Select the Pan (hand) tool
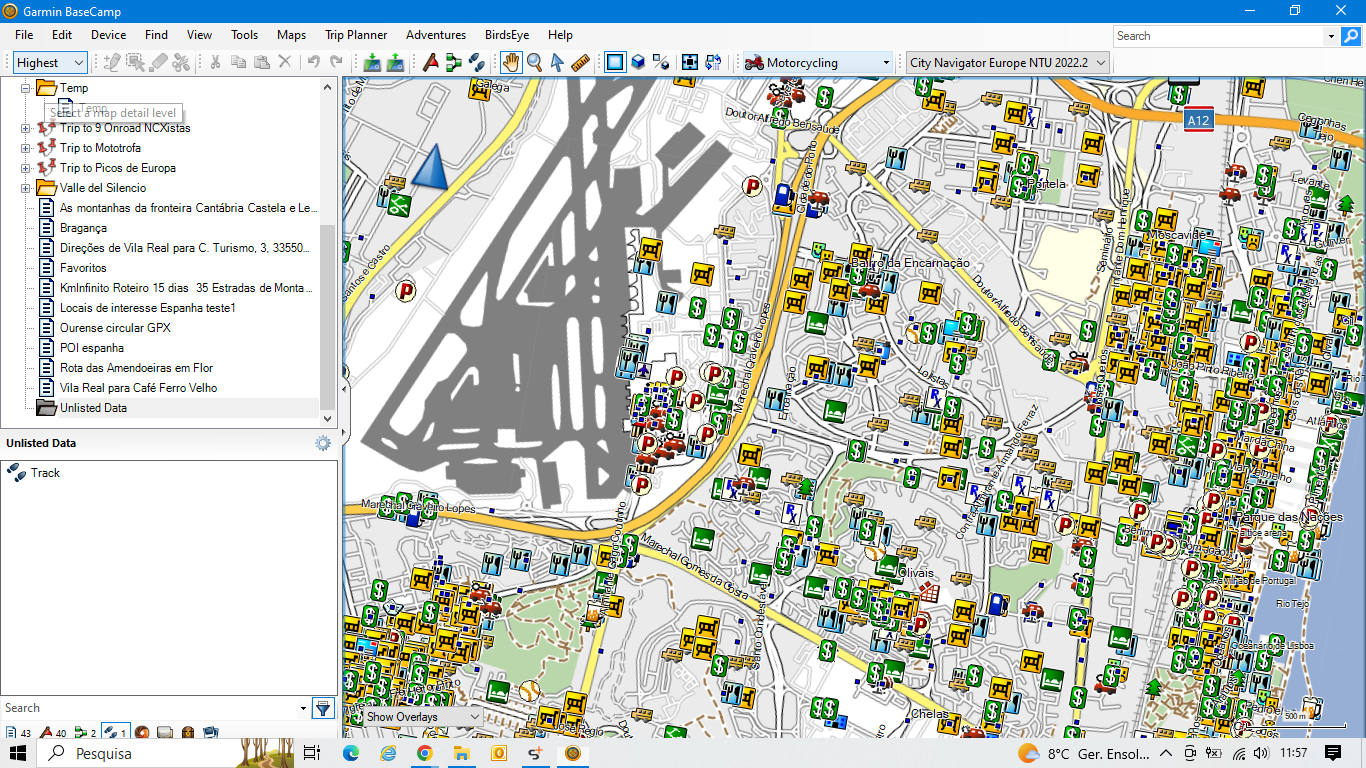Screen dimensions: 1366x768 point(511,62)
